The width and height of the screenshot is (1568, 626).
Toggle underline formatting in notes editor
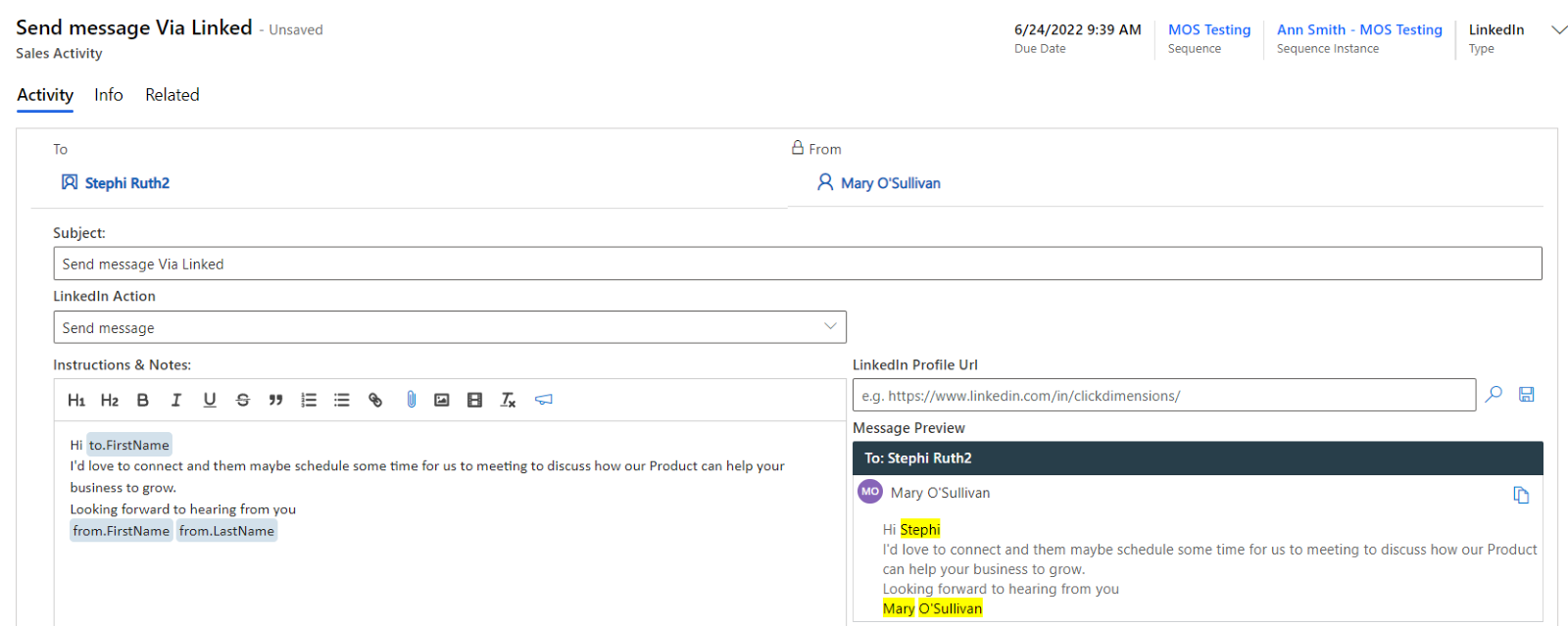[x=210, y=400]
